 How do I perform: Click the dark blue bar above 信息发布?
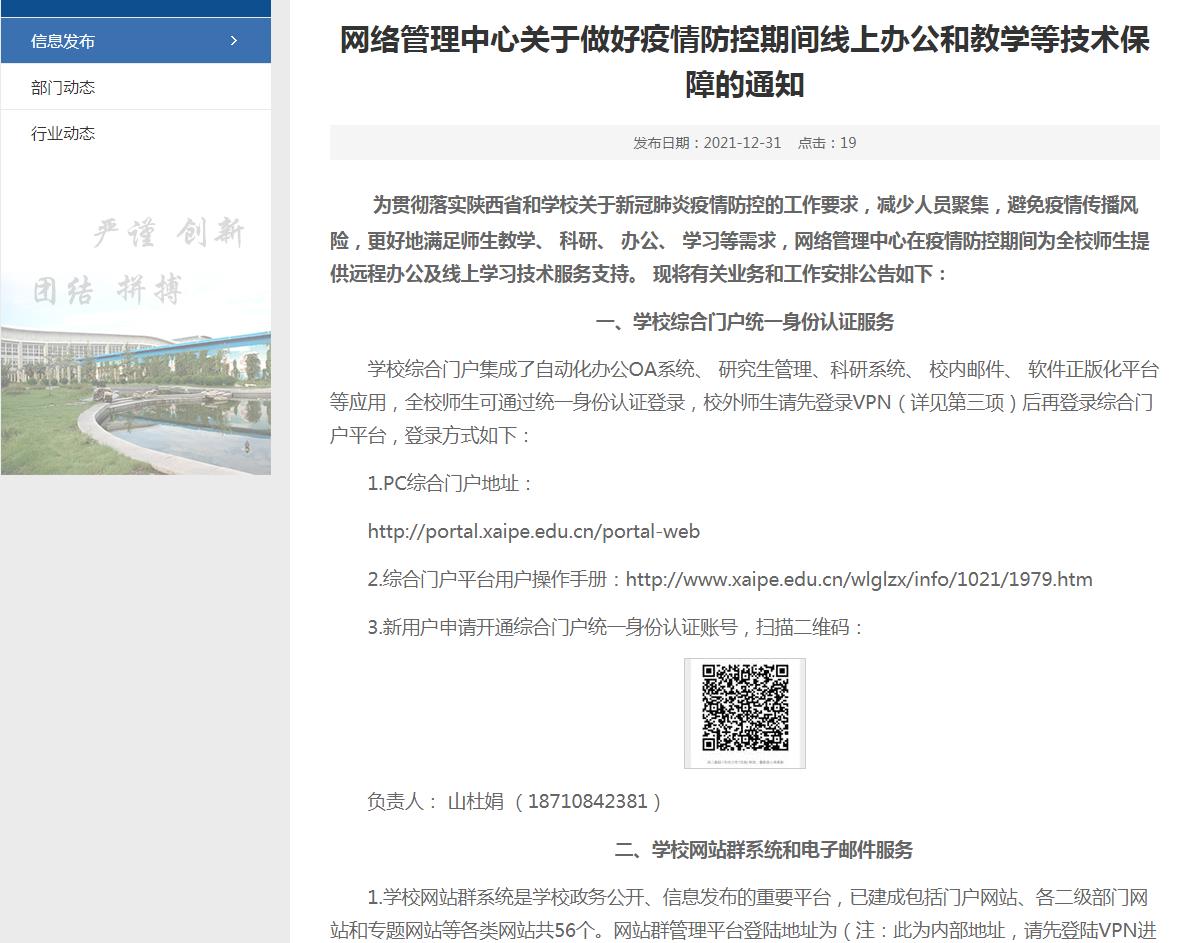(x=135, y=8)
